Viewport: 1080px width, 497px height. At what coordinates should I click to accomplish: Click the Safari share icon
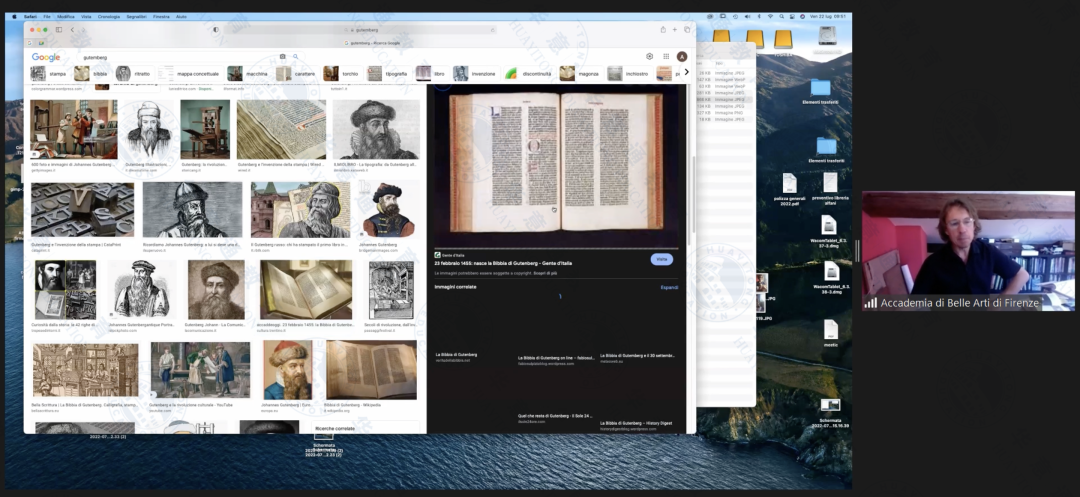[663, 30]
